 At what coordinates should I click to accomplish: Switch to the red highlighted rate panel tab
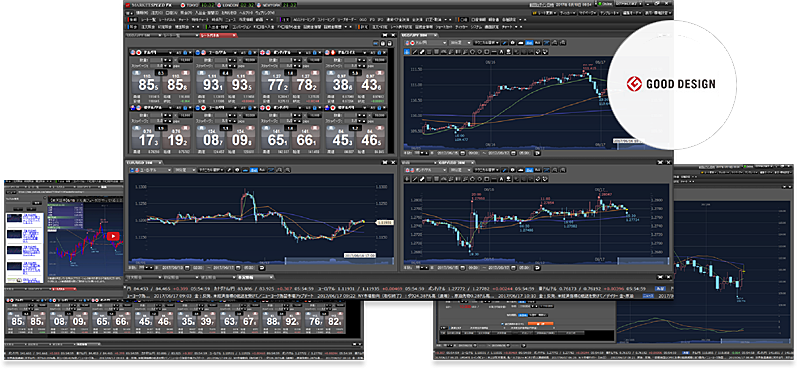coord(218,35)
